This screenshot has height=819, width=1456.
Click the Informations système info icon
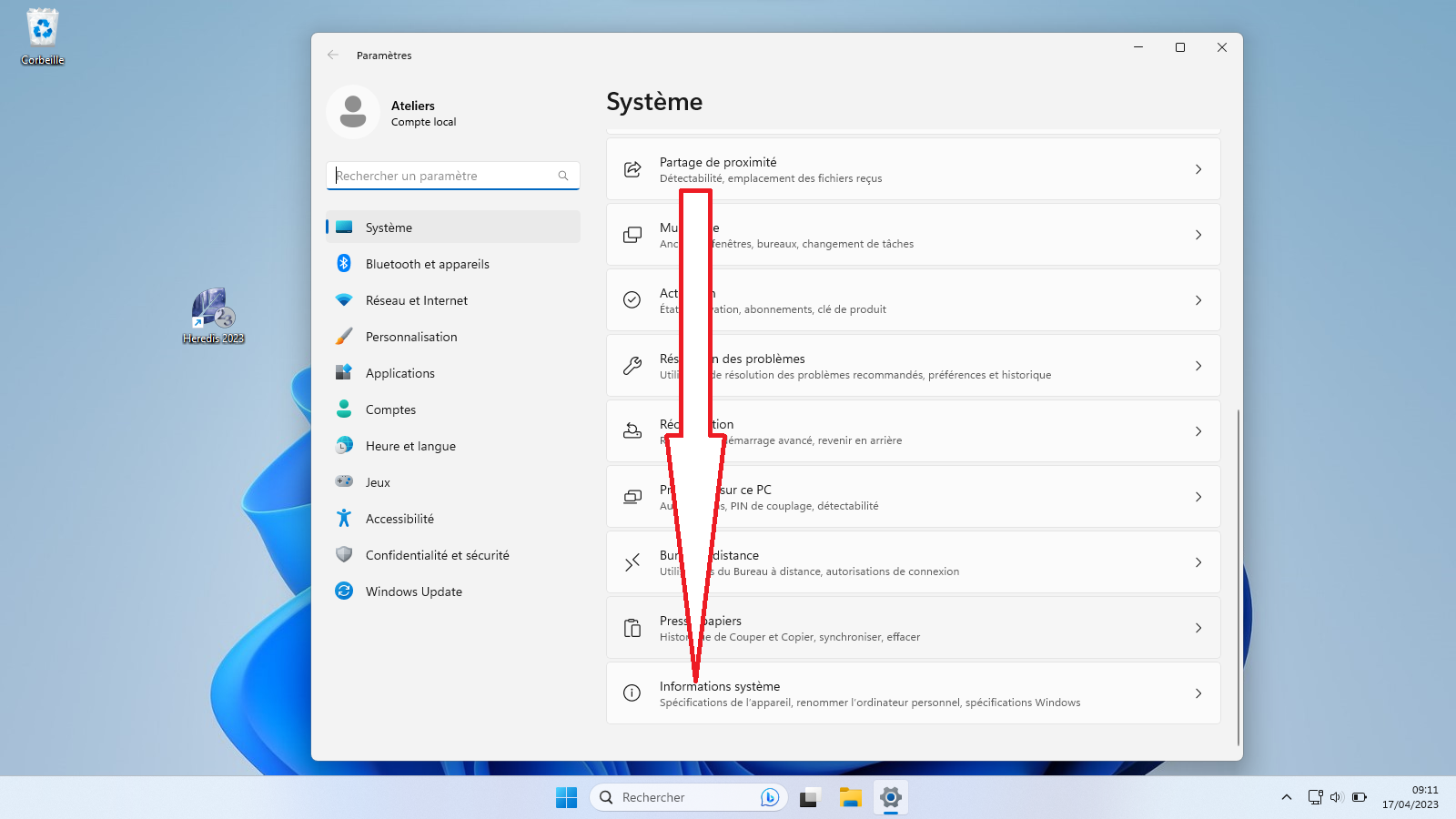pyautogui.click(x=632, y=693)
